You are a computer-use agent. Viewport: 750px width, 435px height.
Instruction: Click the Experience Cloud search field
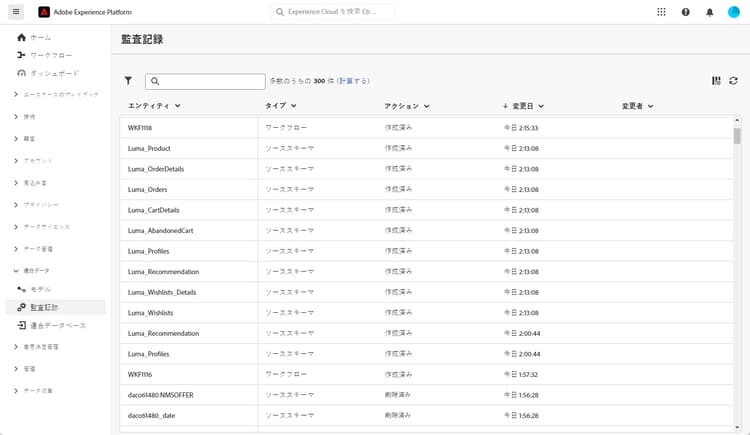[x=333, y=12]
